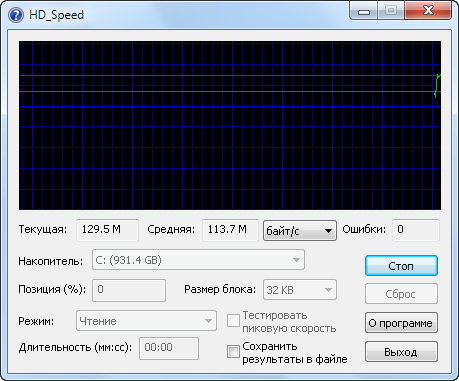
Task: Open the О программе dialog
Action: click(401, 323)
